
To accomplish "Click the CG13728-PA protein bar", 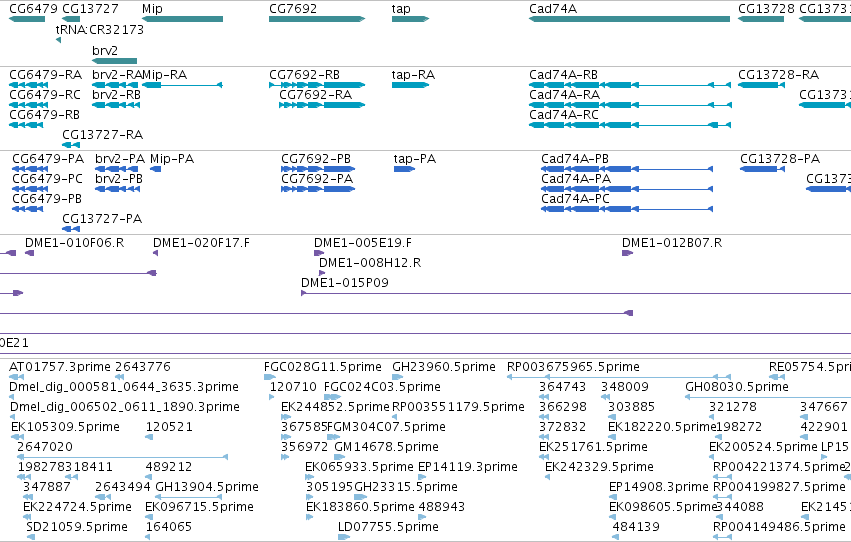I will click(x=762, y=169).
